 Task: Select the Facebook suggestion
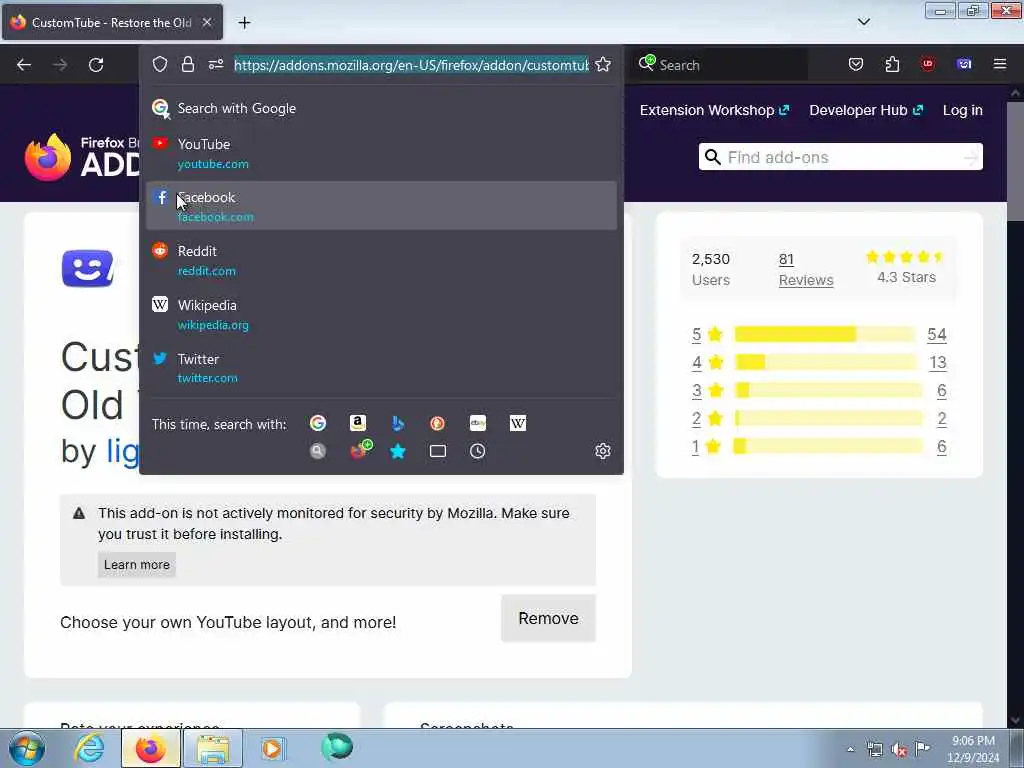381,206
